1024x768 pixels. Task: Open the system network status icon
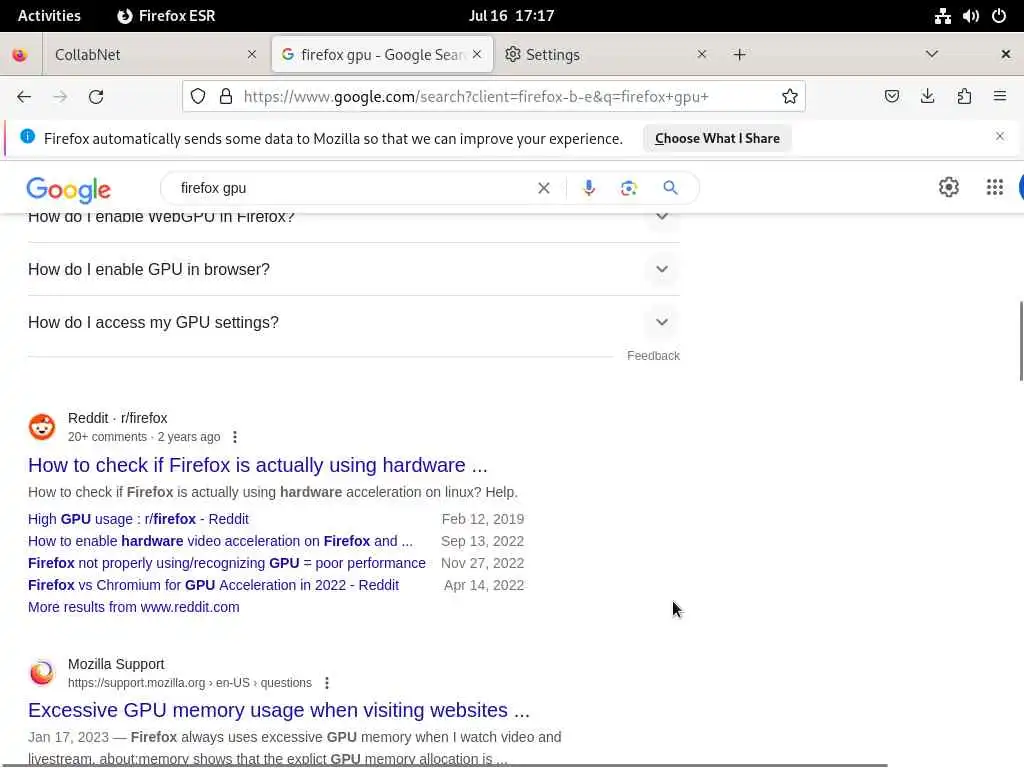tap(942, 16)
